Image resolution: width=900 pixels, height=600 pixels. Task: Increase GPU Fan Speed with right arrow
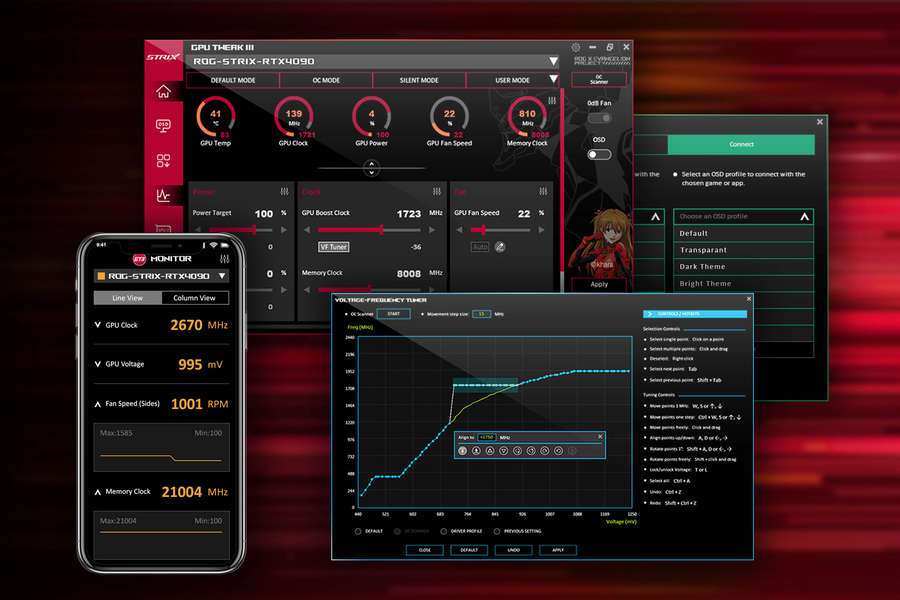coord(541,230)
